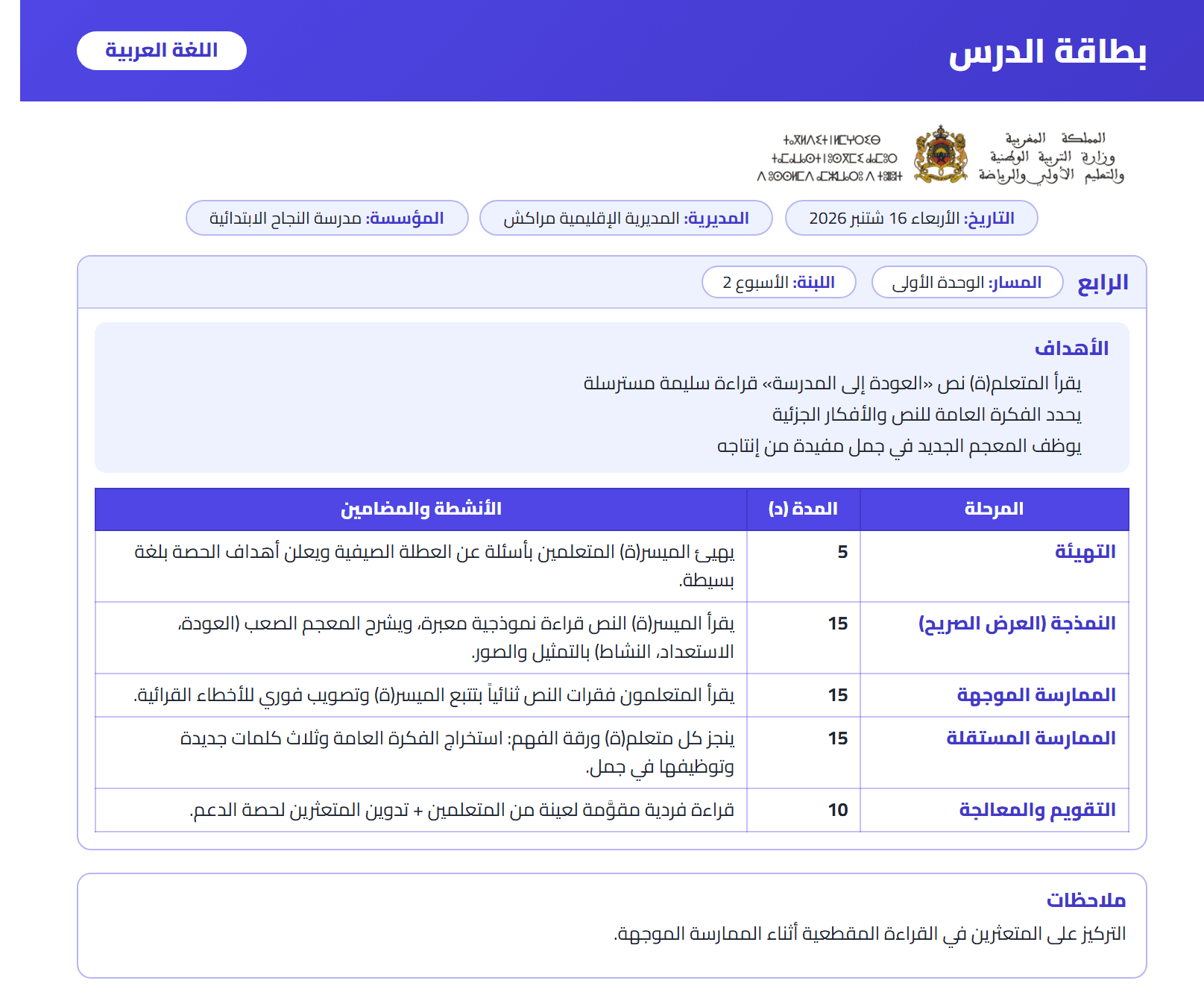Screen dimensions: 1204x995
Task: Click the Tifinagh ministry name text
Action: pyautogui.click(x=829, y=158)
